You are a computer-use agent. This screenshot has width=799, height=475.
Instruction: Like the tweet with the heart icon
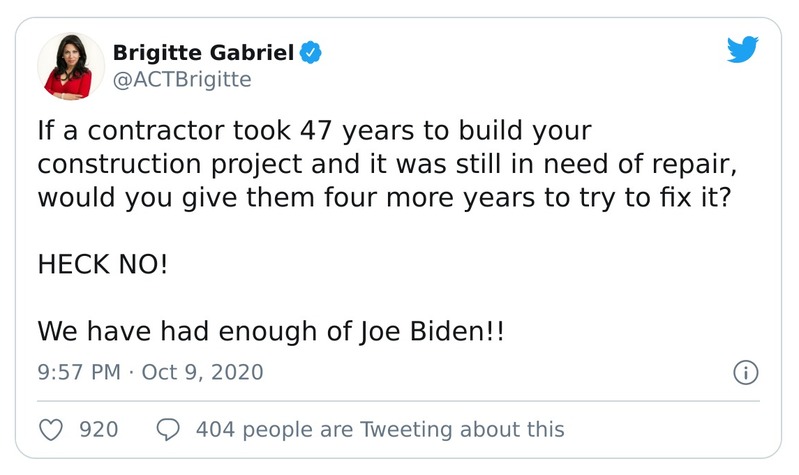point(50,430)
